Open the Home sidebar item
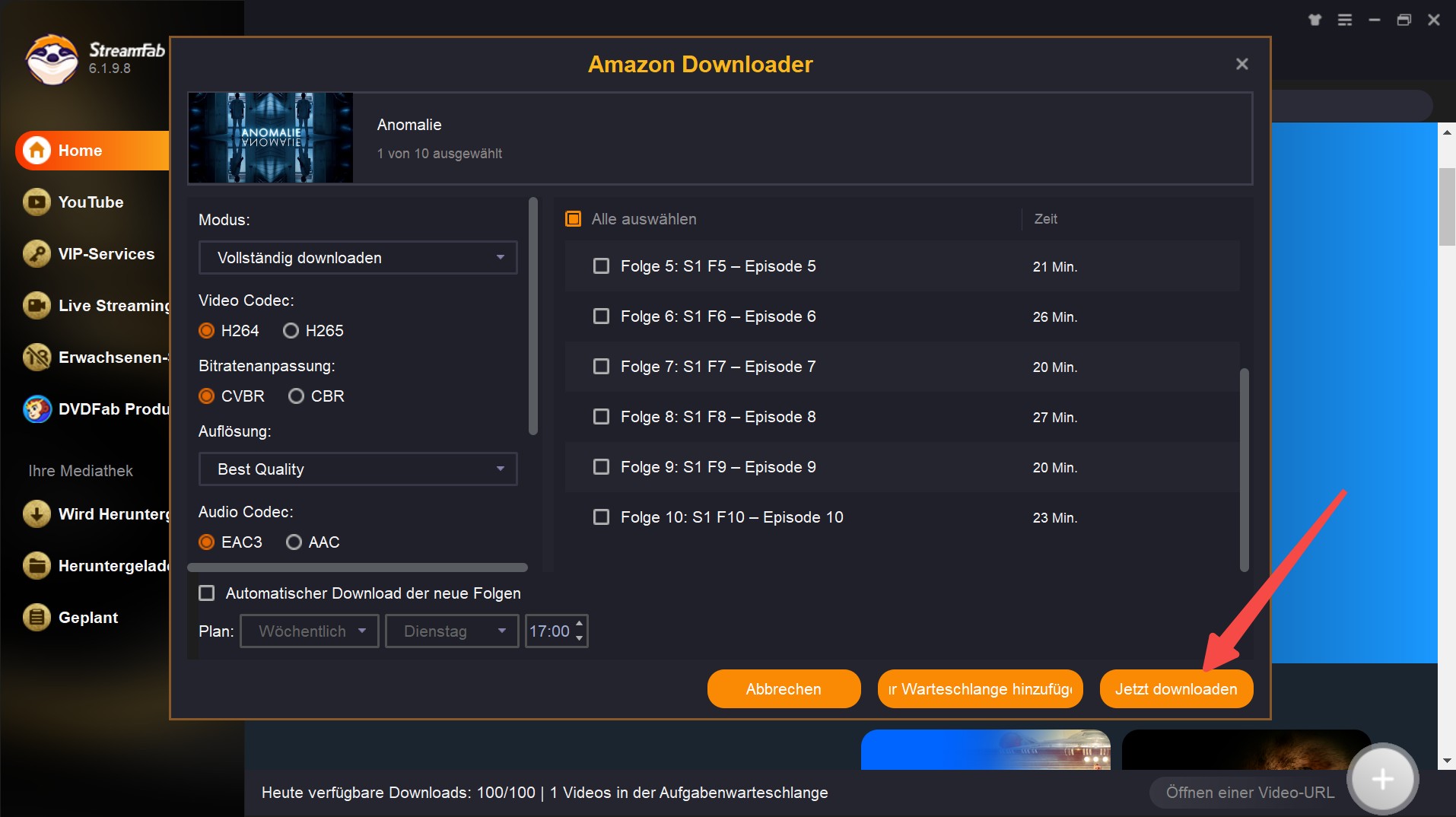Image resolution: width=1456 pixels, height=817 pixels. pyautogui.click(x=92, y=151)
